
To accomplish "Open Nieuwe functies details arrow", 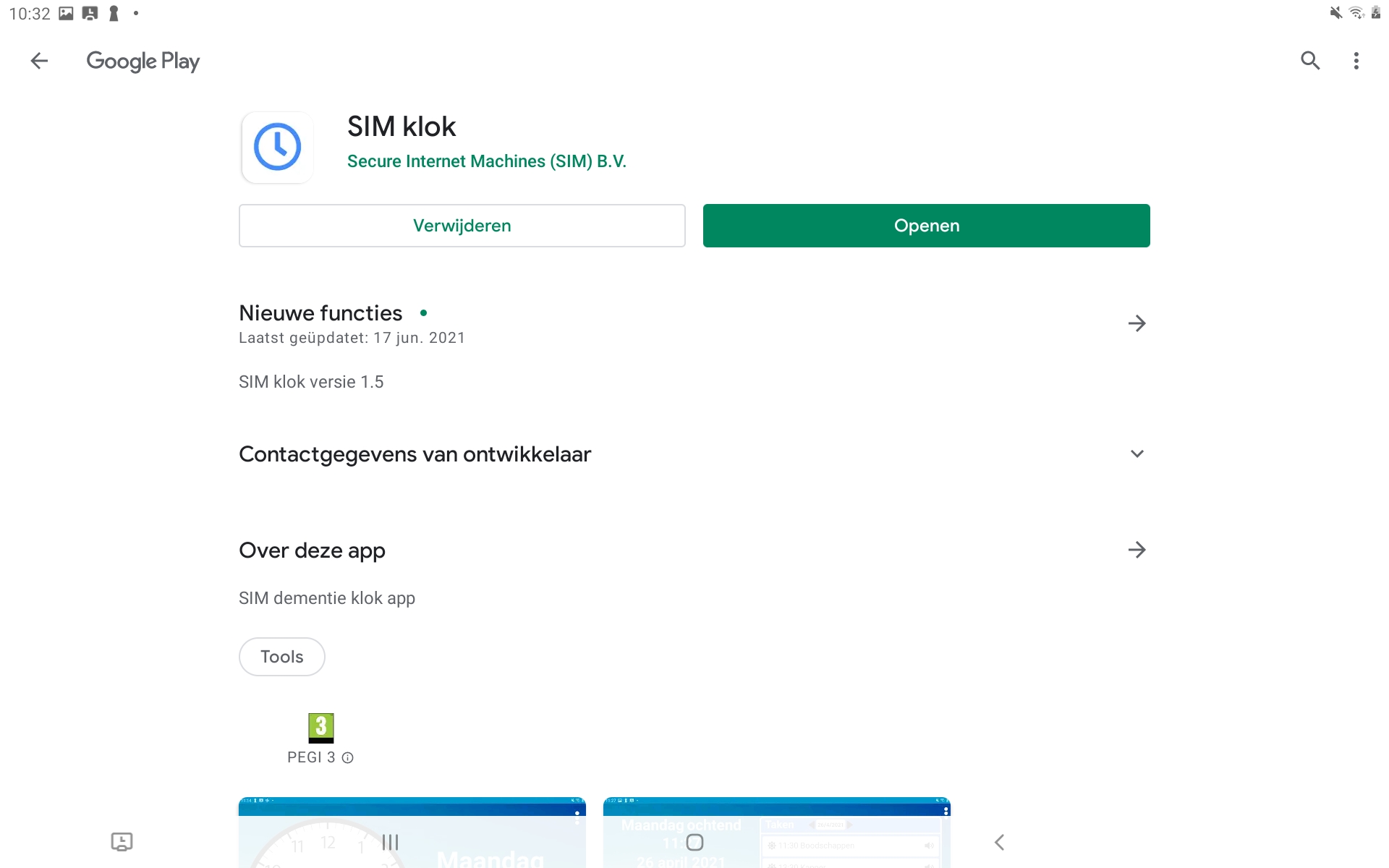I will pyautogui.click(x=1137, y=323).
